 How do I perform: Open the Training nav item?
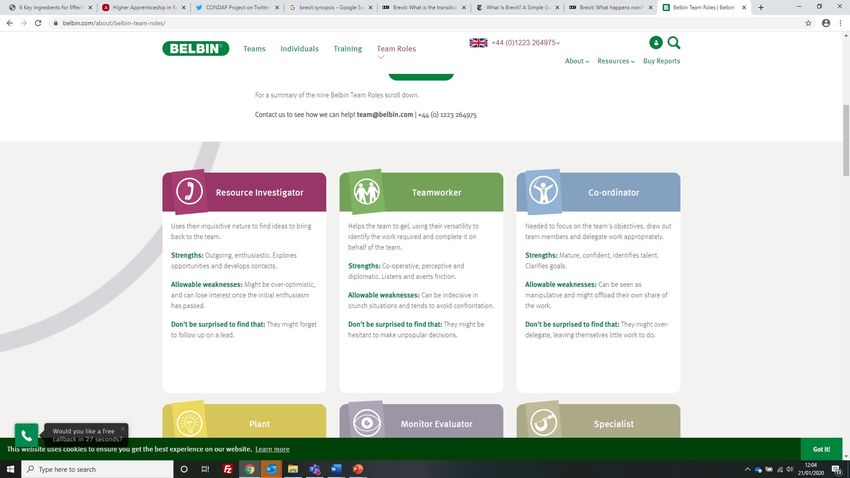347,49
